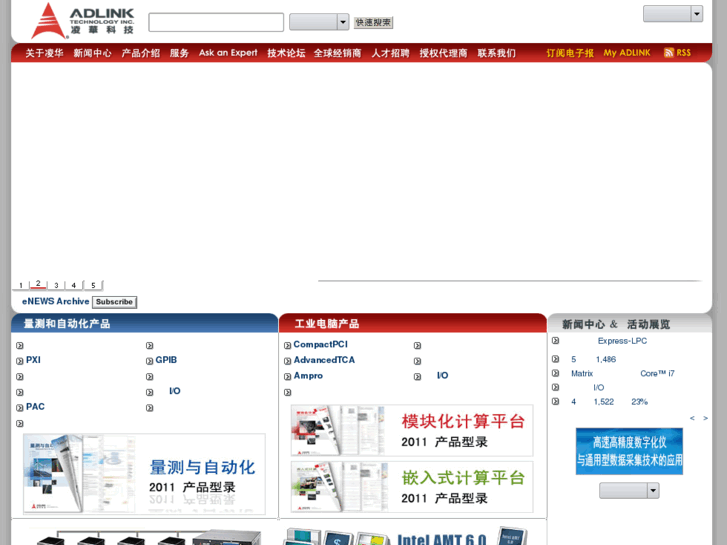Click the arrow bullet beside PAC

[x=19, y=408]
